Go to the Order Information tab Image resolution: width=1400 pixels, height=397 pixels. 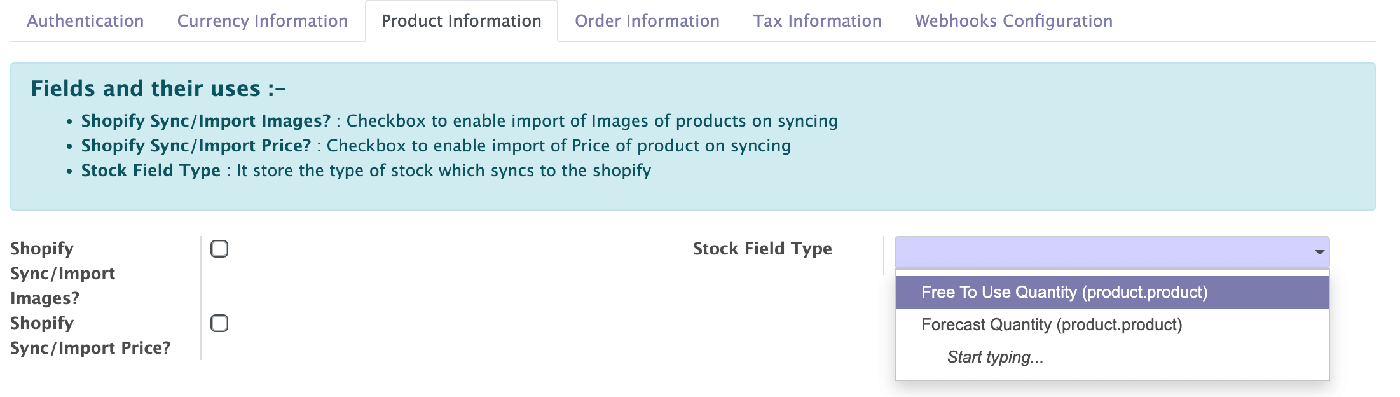point(647,21)
